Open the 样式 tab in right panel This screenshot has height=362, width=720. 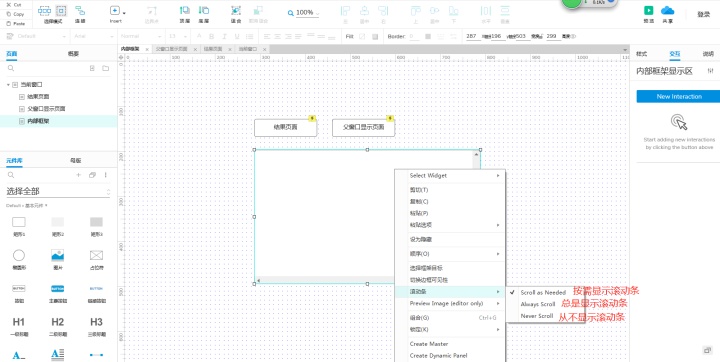[x=641, y=54]
